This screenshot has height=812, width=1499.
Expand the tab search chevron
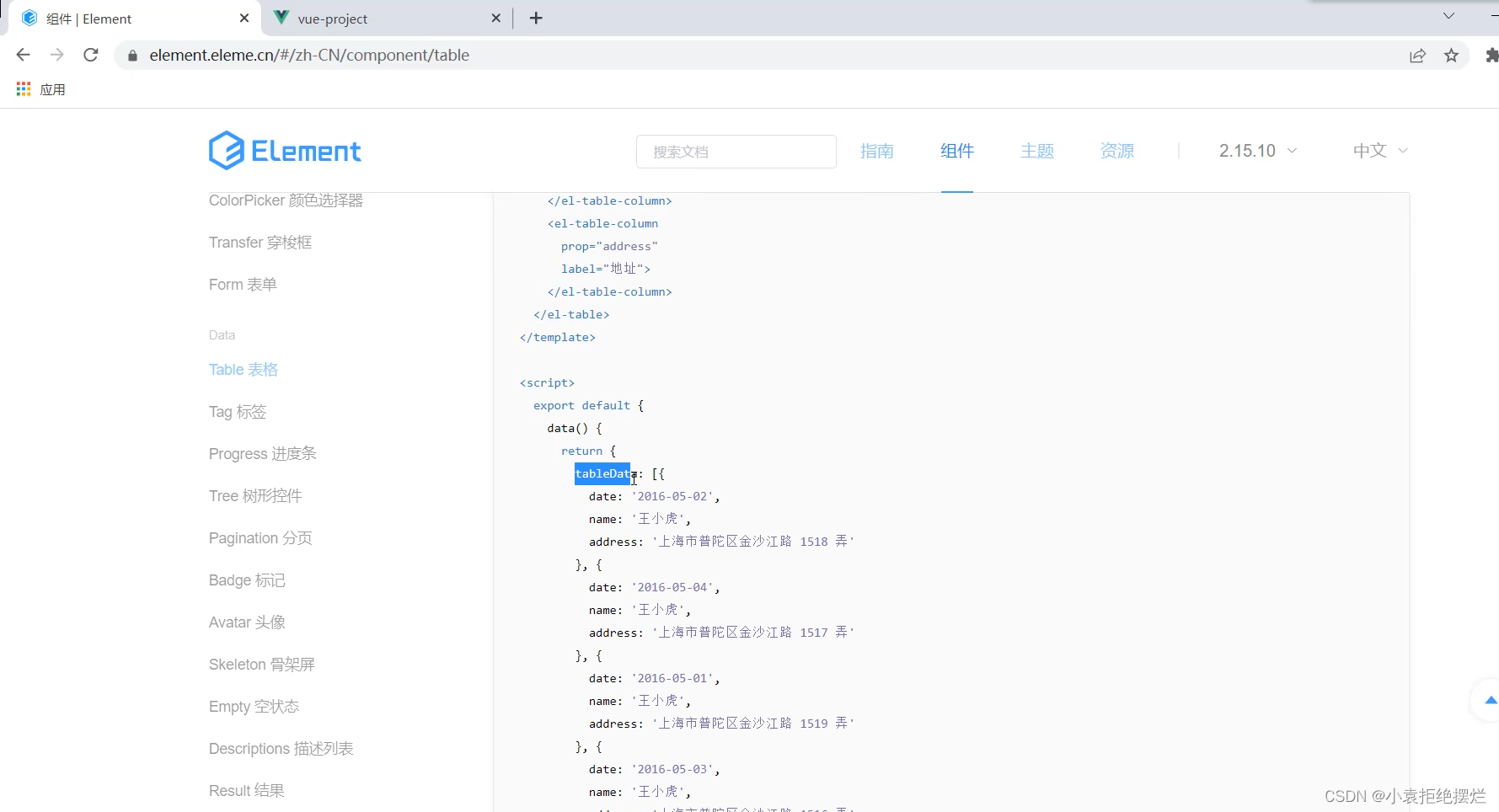point(1448,16)
